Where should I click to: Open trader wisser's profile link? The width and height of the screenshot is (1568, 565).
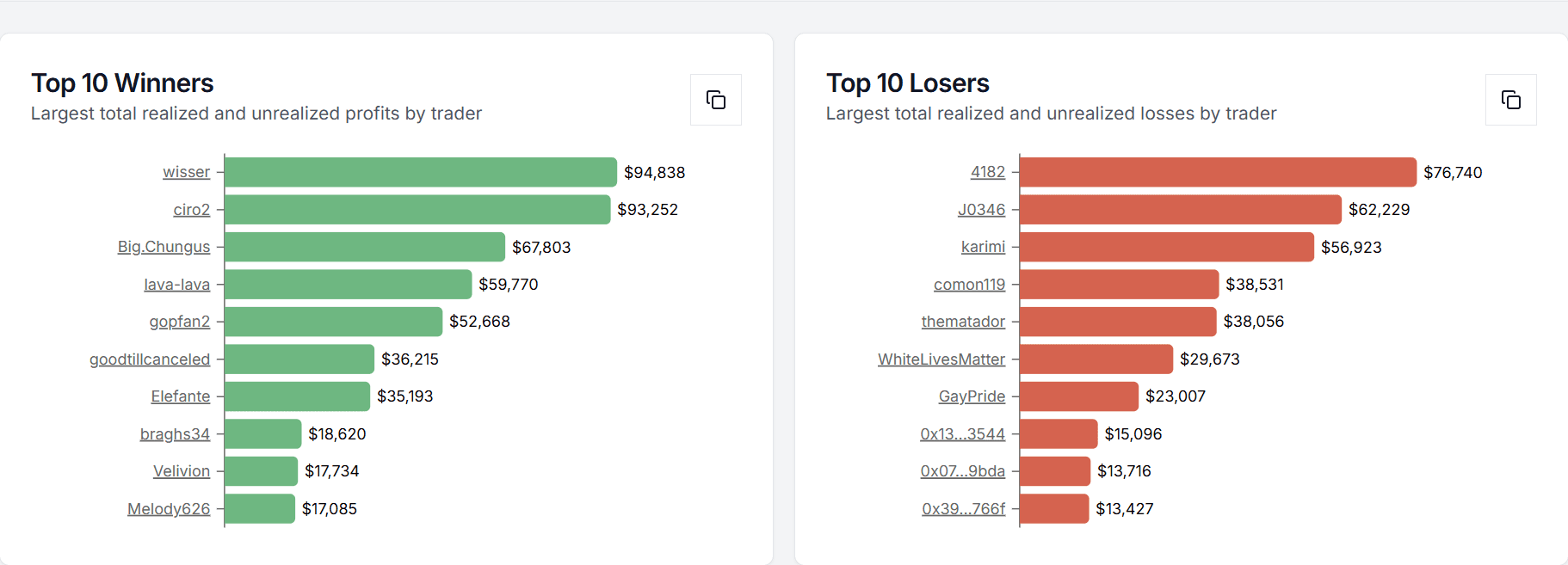pyautogui.click(x=186, y=172)
